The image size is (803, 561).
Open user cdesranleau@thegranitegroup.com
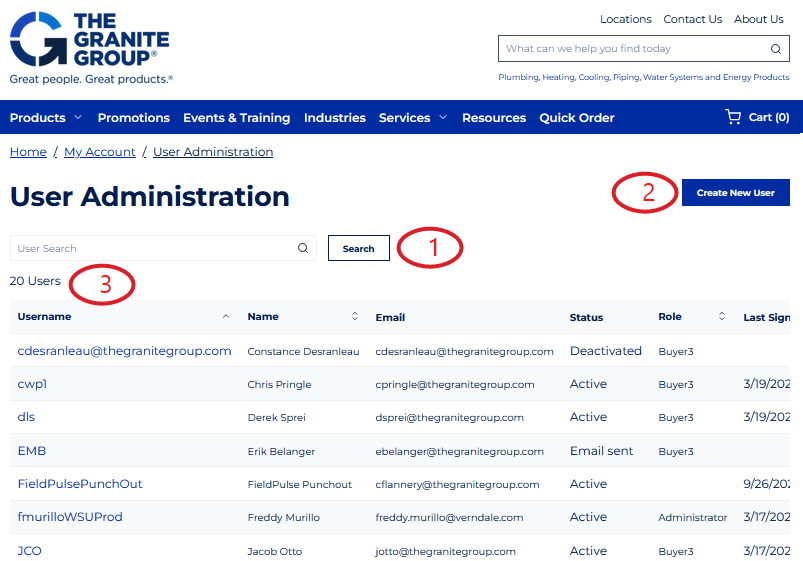coord(124,351)
